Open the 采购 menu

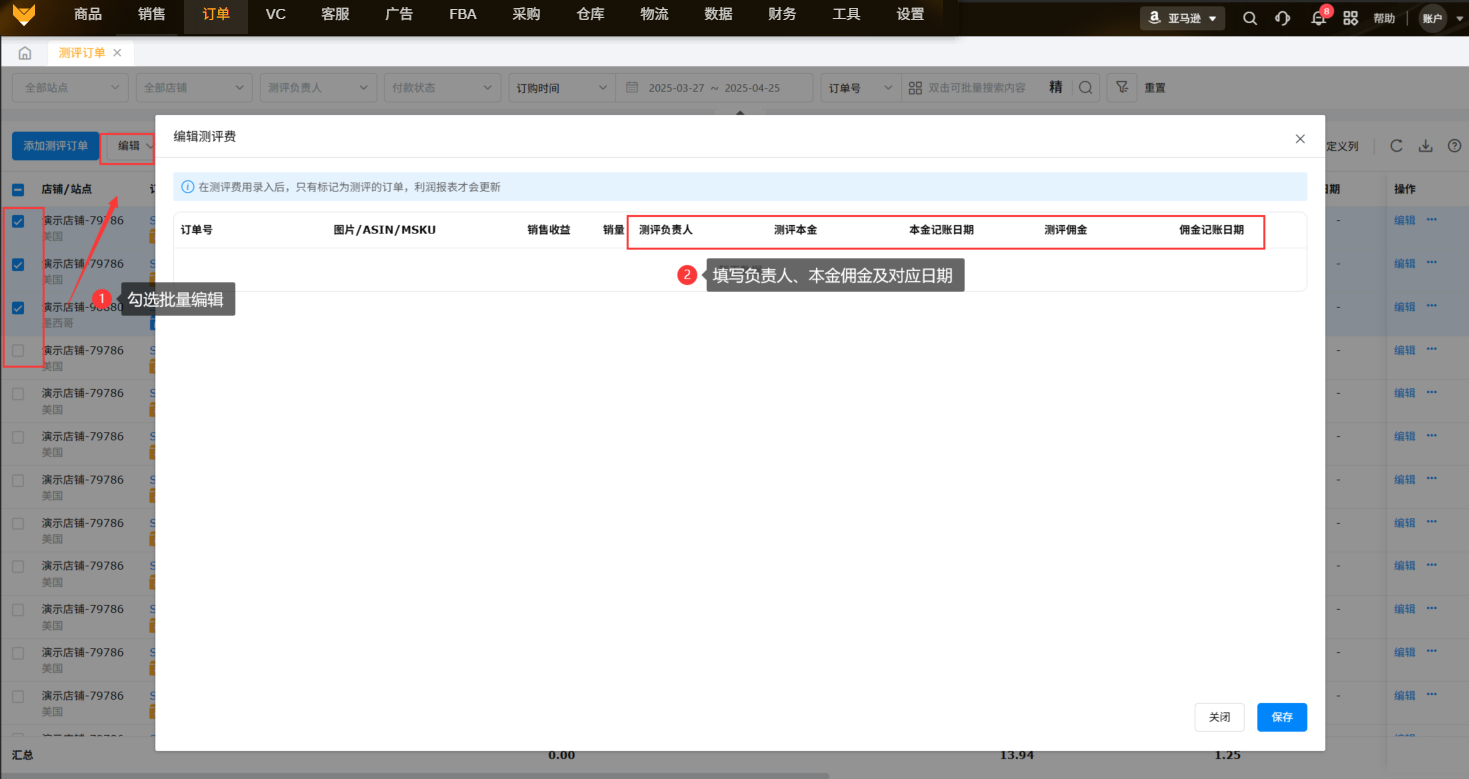(x=526, y=14)
